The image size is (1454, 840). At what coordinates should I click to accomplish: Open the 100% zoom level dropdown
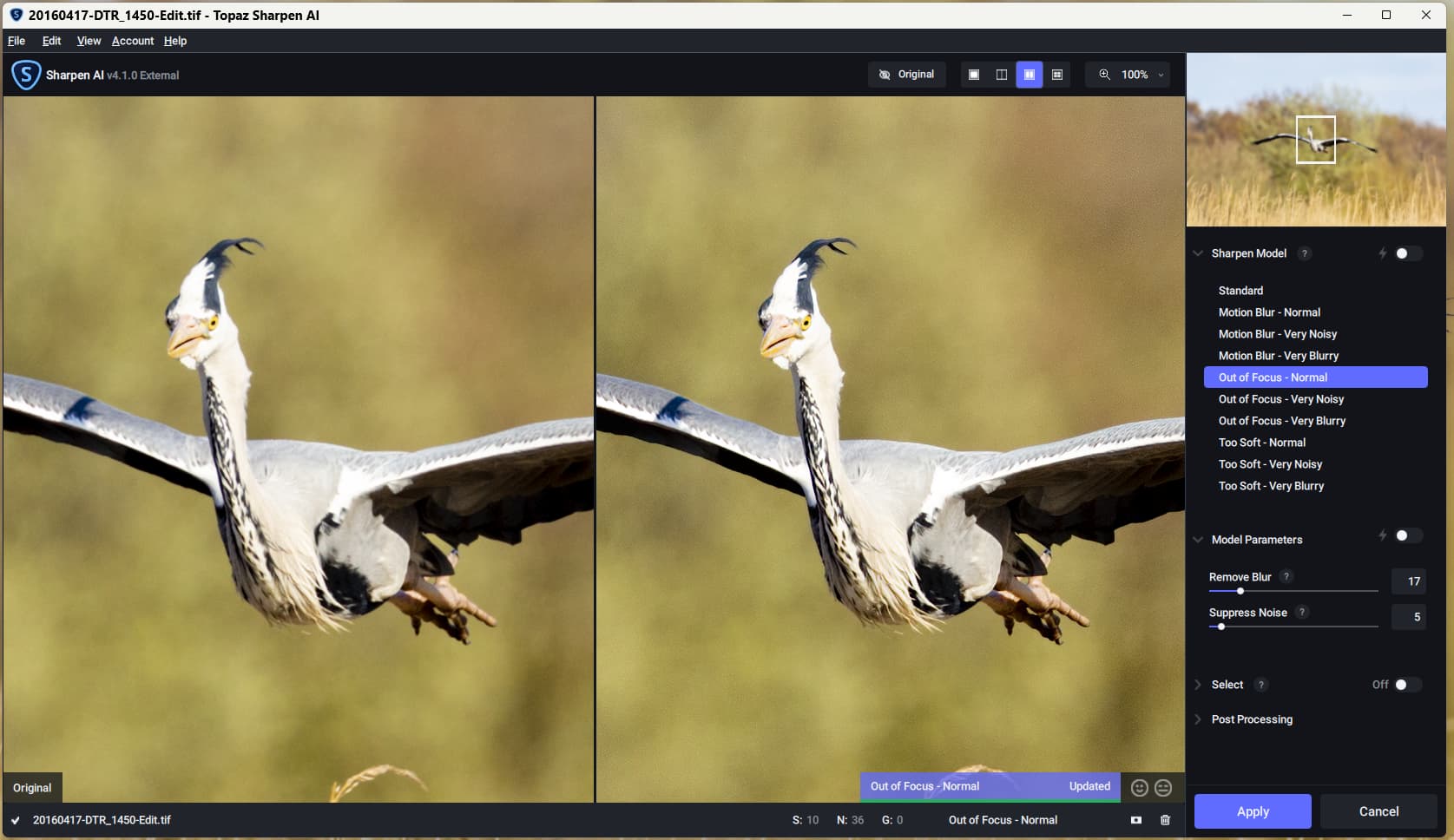pos(1134,75)
